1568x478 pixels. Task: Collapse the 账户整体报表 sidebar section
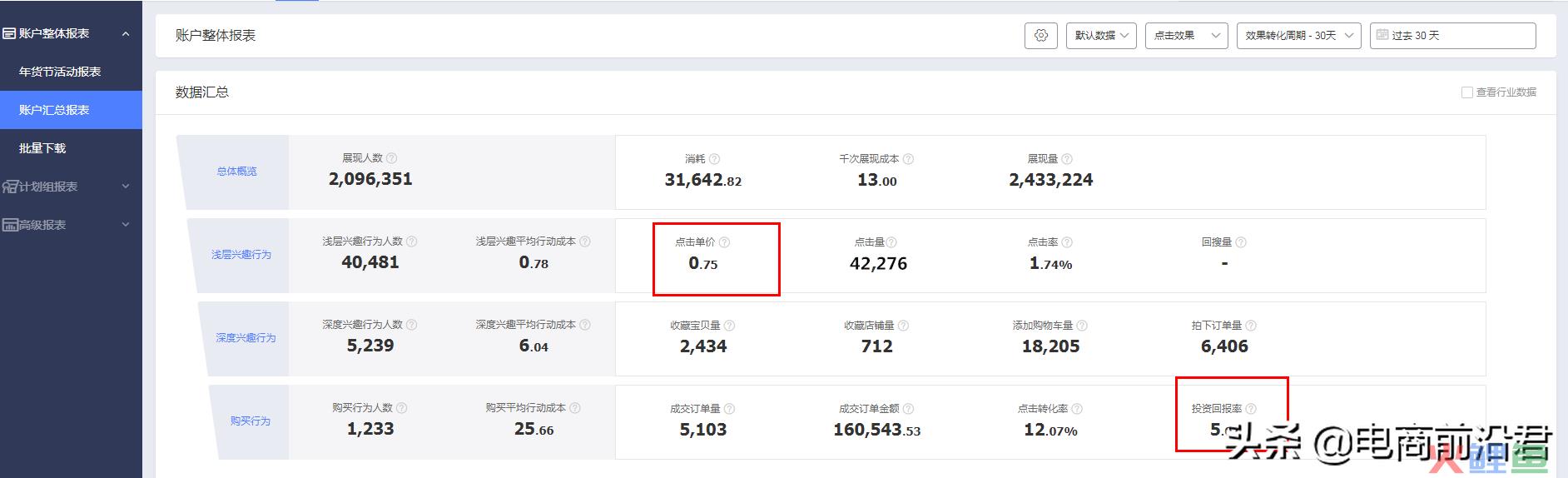[x=126, y=34]
